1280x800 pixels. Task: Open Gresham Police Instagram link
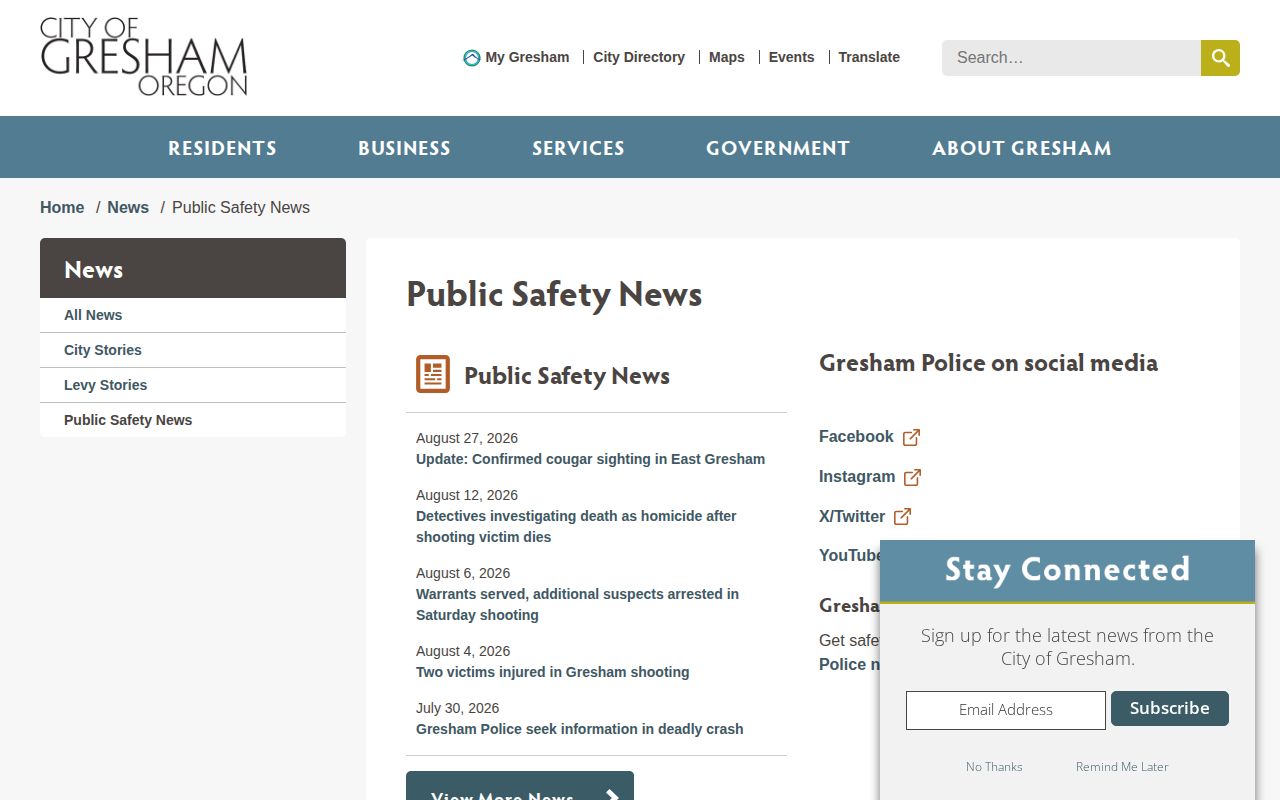click(857, 477)
